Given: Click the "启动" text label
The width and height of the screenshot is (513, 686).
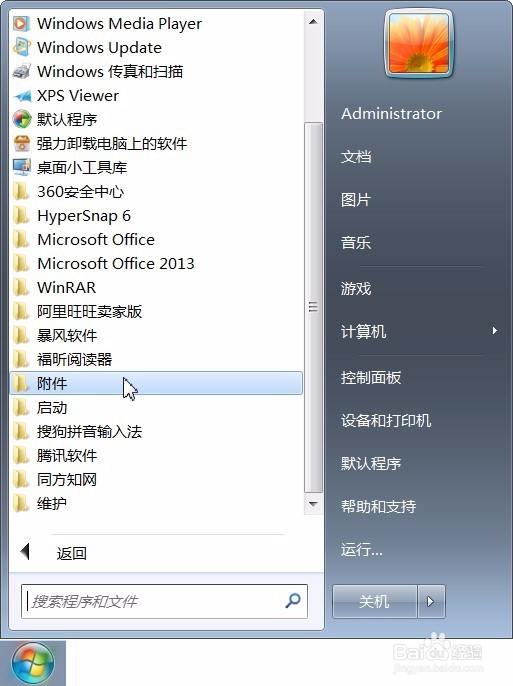Looking at the screenshot, I should pyautogui.click(x=52, y=408).
